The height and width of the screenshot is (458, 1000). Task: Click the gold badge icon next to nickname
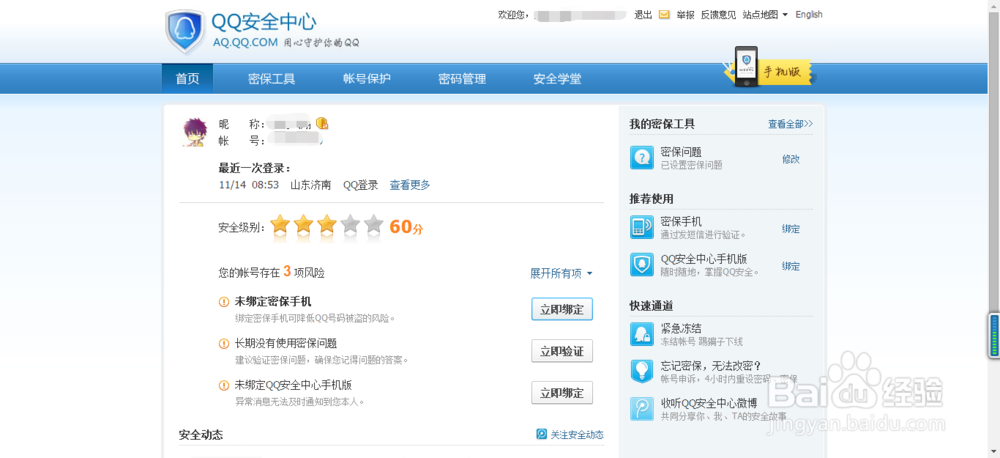click(322, 122)
